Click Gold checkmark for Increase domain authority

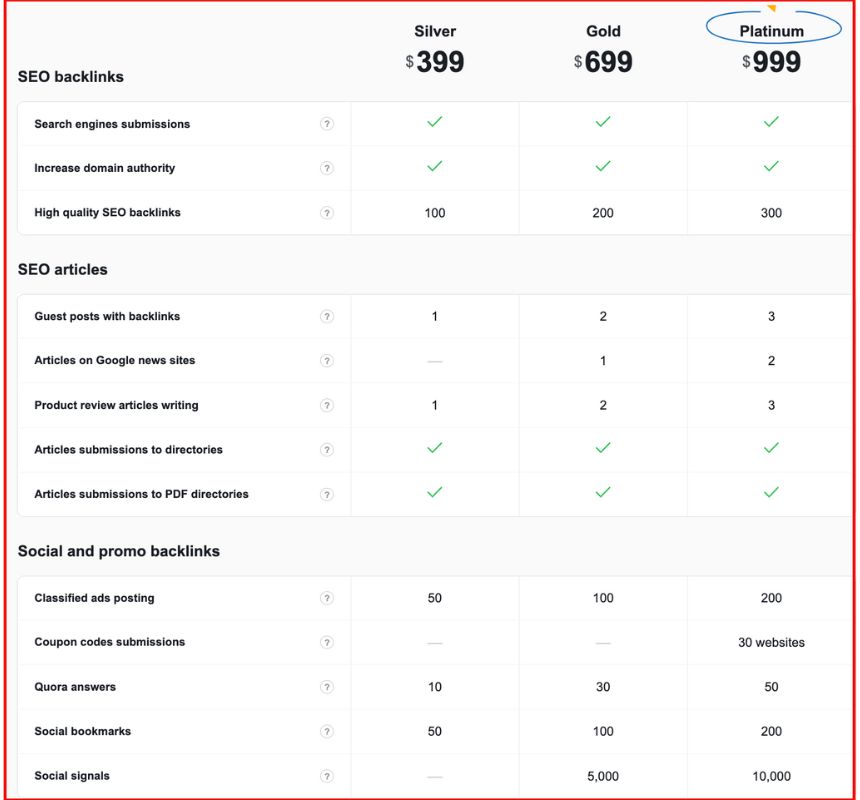click(x=603, y=166)
